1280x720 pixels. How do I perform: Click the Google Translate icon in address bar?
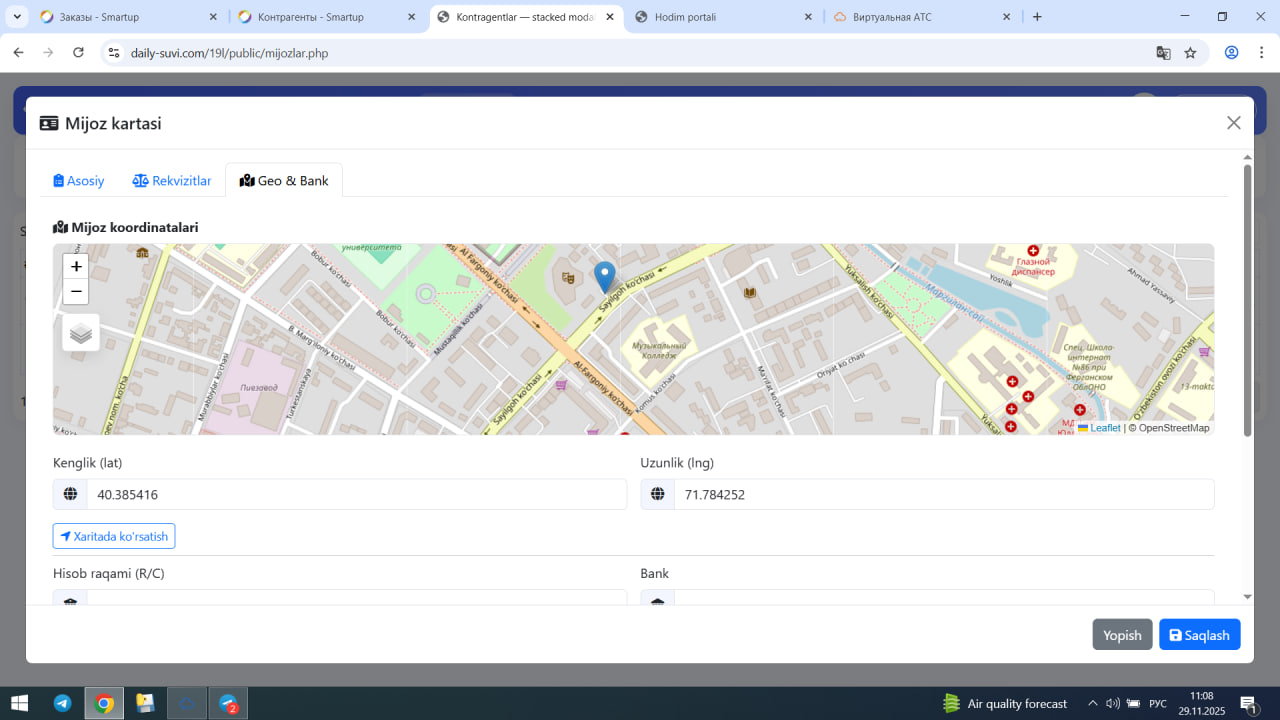click(1163, 53)
